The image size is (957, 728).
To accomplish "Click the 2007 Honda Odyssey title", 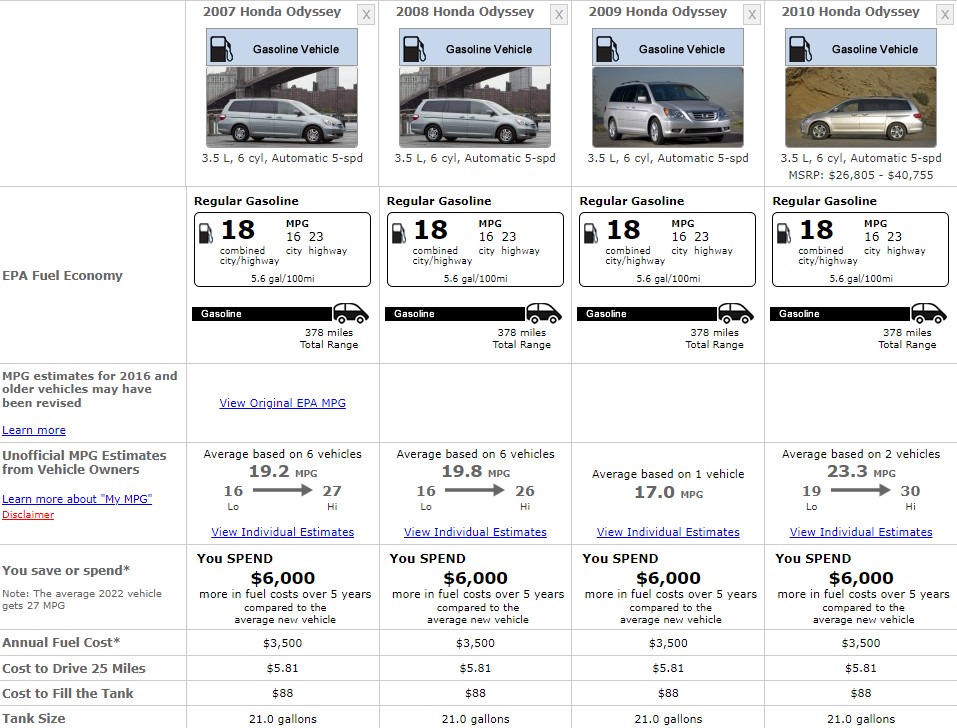I will pyautogui.click(x=272, y=12).
